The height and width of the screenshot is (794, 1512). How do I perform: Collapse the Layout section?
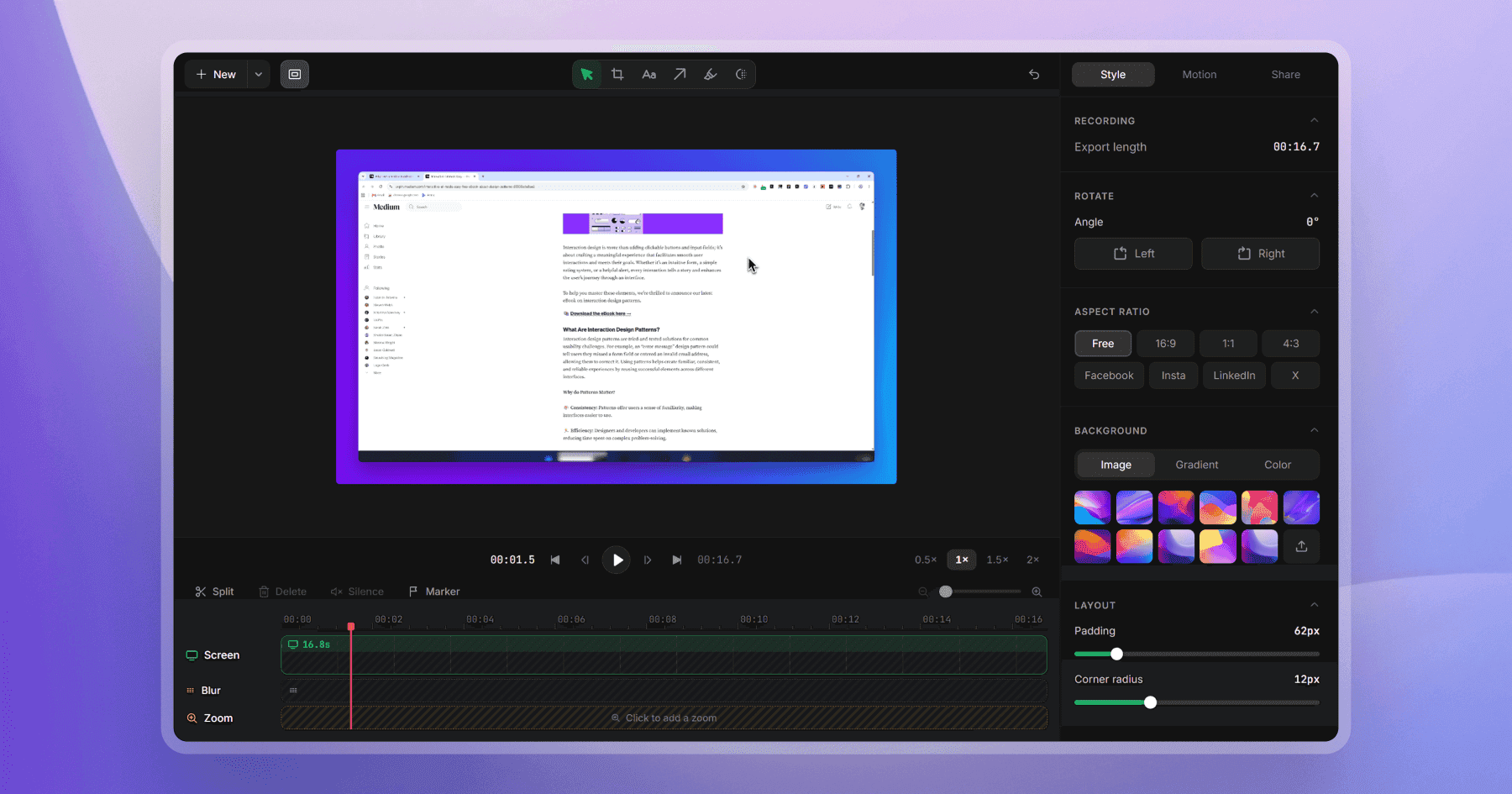click(1314, 605)
